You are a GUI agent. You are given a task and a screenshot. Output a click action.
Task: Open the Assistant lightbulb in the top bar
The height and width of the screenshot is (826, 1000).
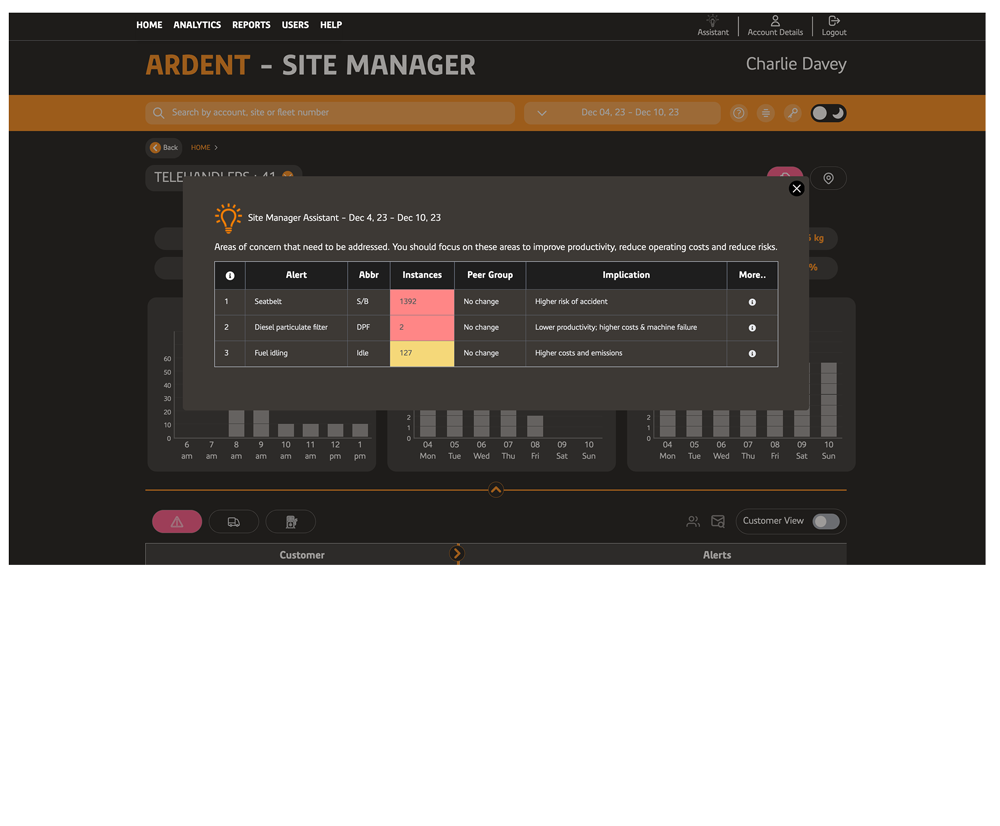[x=712, y=25]
